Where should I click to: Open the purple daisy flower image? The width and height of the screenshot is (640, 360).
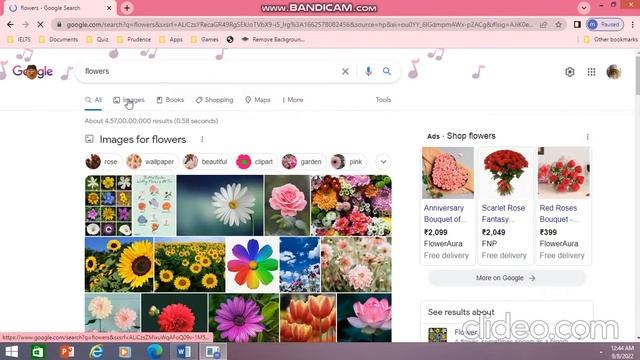(244, 318)
